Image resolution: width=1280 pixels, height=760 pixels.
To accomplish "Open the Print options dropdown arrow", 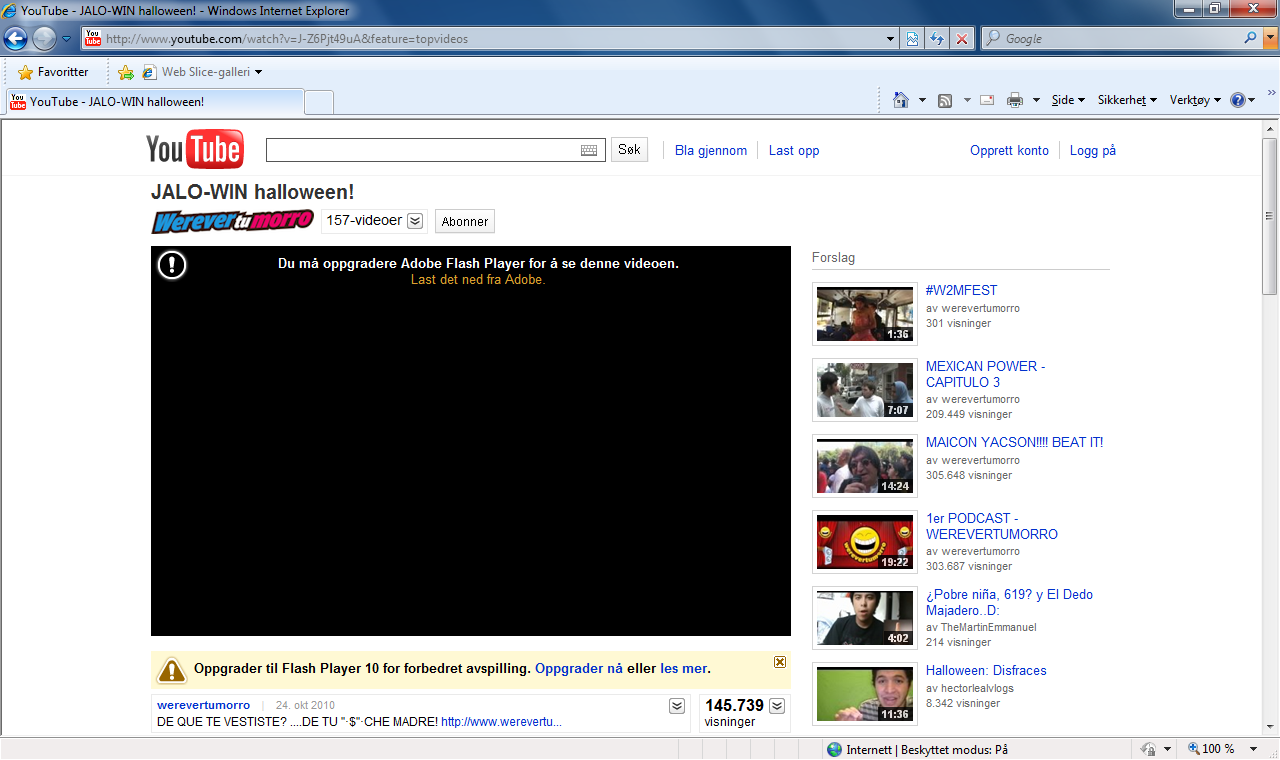I will (x=1036, y=100).
